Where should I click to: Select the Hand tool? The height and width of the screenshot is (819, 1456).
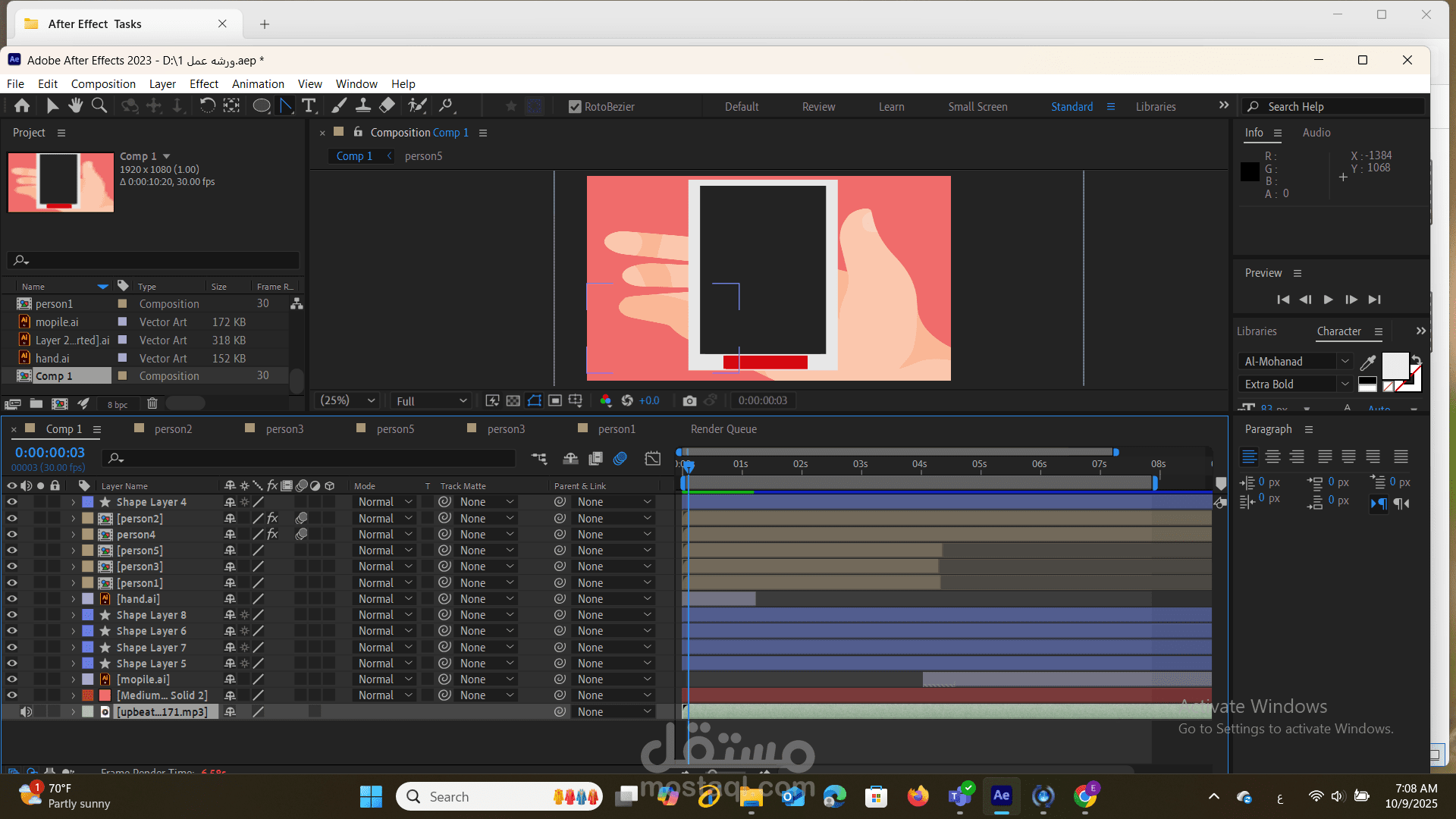click(75, 106)
